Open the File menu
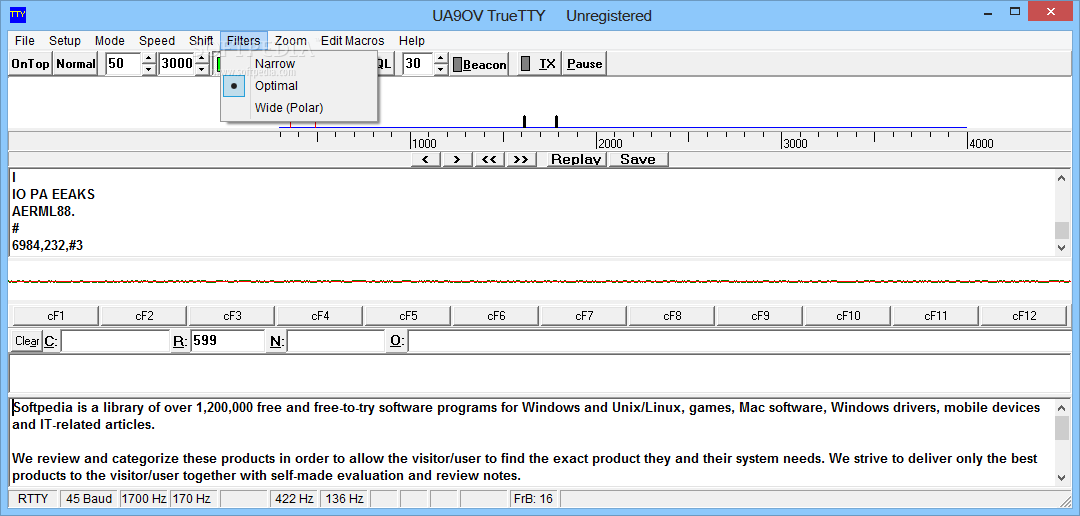Image resolution: width=1080 pixels, height=516 pixels. (24, 41)
